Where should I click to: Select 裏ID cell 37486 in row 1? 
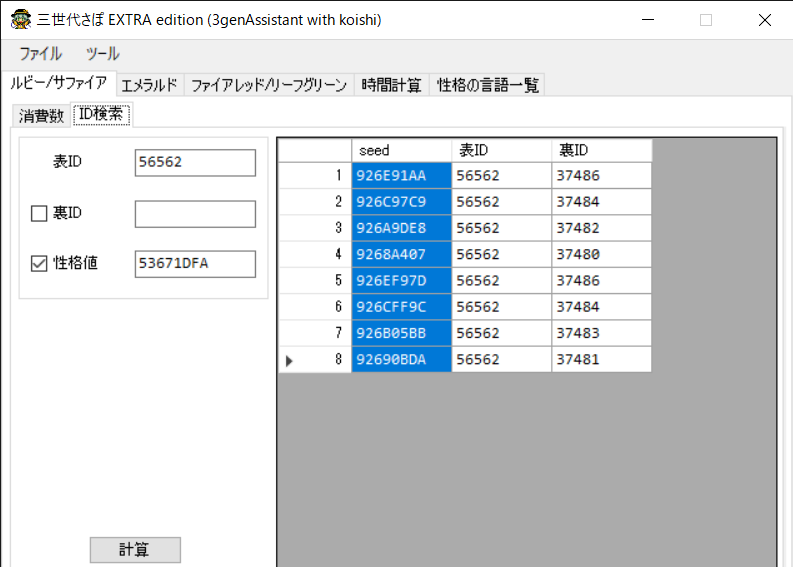[601, 176]
